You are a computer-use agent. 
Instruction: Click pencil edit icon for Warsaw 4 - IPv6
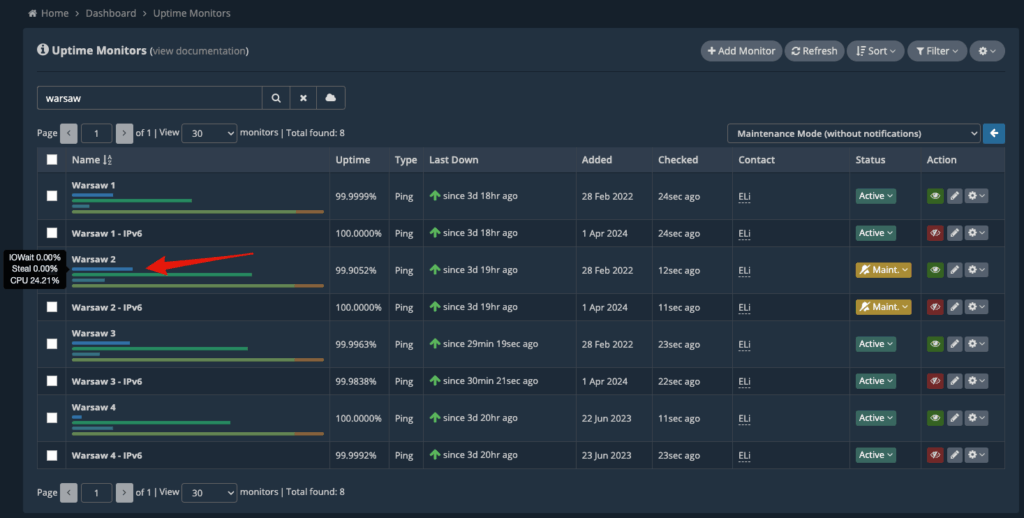tap(954, 455)
